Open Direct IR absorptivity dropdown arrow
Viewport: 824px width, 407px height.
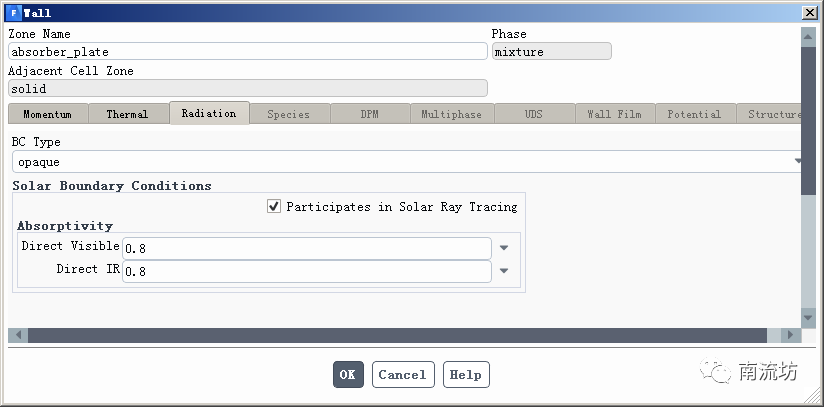coord(504,271)
